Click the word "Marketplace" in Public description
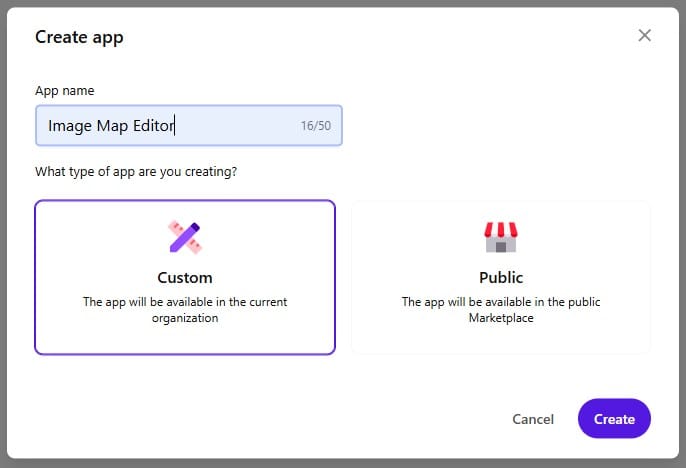The image size is (686, 468). pos(501,318)
